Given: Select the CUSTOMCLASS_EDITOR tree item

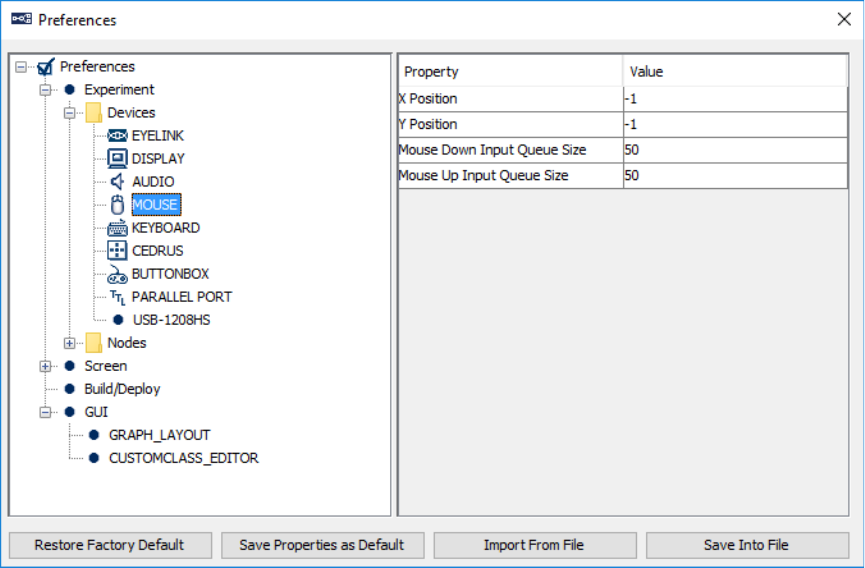Looking at the screenshot, I should coord(183,458).
